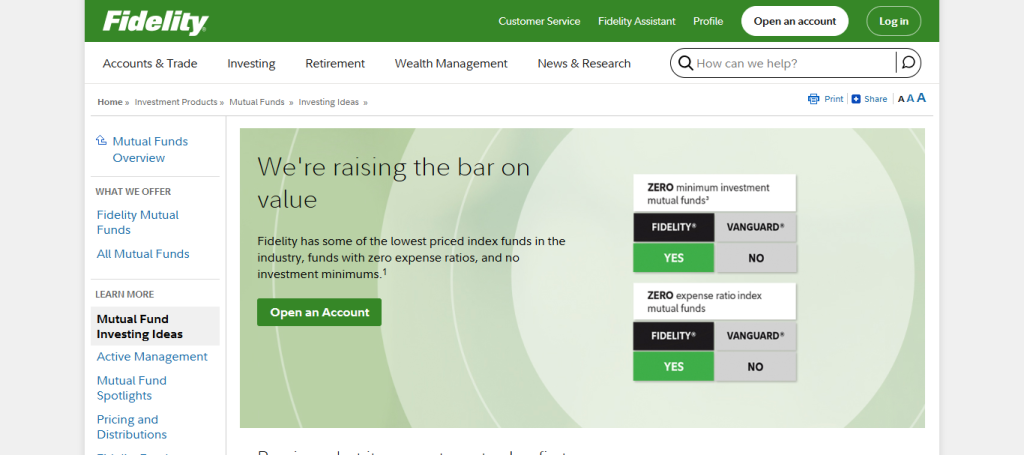The image size is (1024, 455).
Task: Open the Fidelity Assistant link
Action: tap(637, 21)
